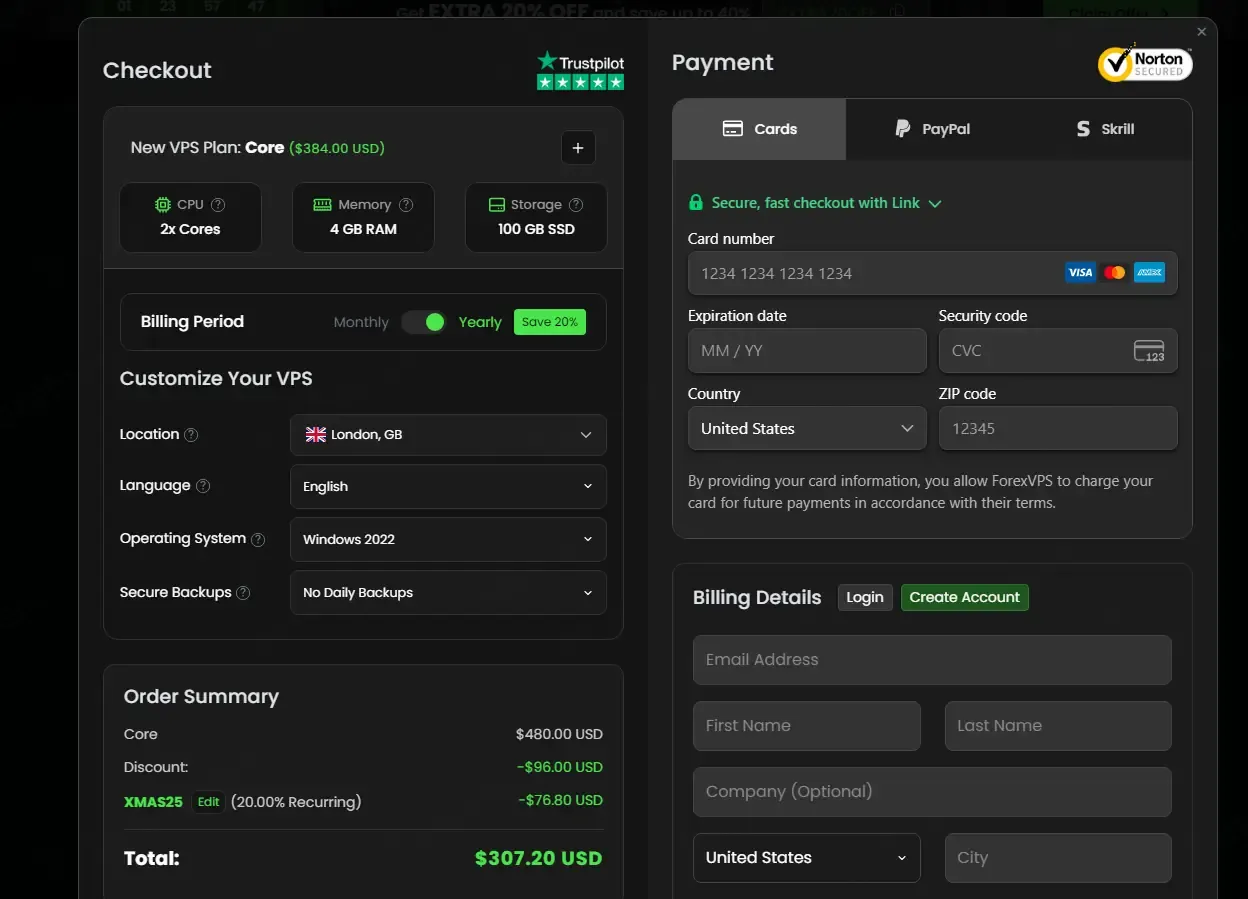Click the 4 GB RAM memory value
The height and width of the screenshot is (899, 1248).
point(363,229)
